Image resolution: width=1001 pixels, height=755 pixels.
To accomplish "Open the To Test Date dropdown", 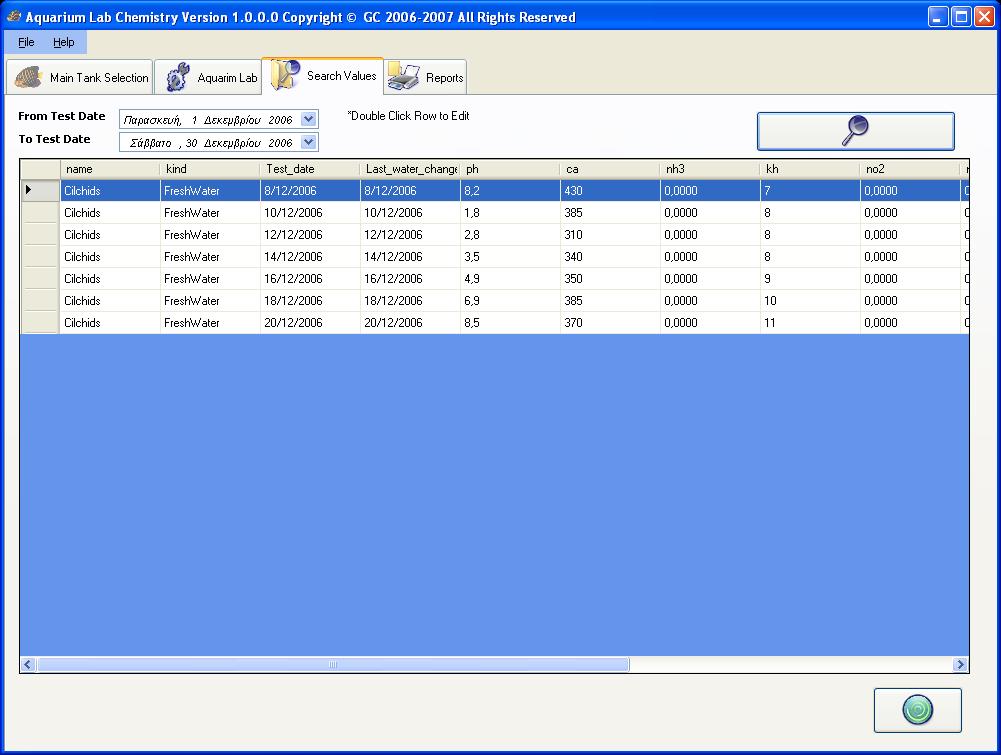I will (x=308, y=142).
